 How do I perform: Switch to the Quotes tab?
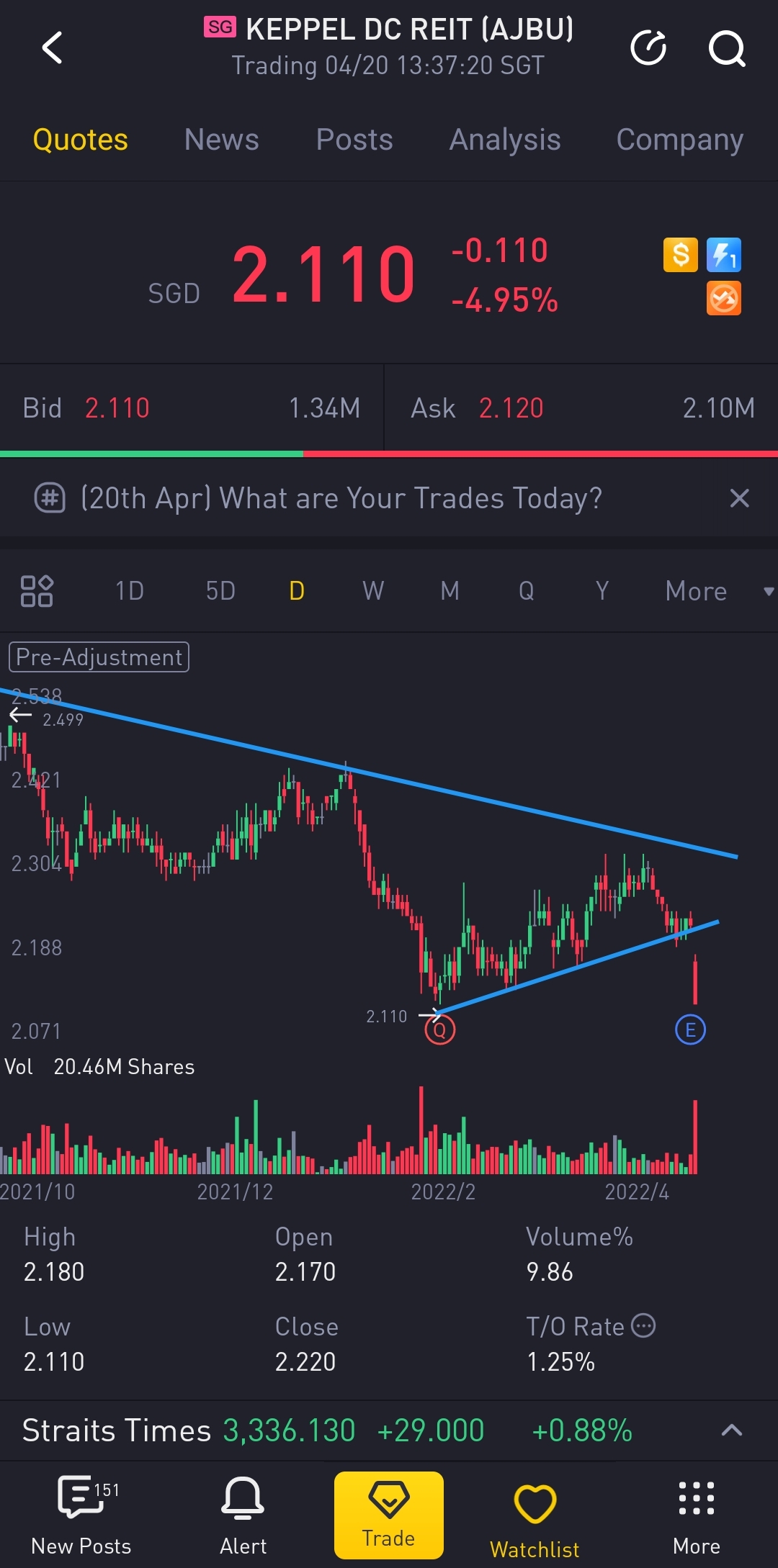(80, 140)
